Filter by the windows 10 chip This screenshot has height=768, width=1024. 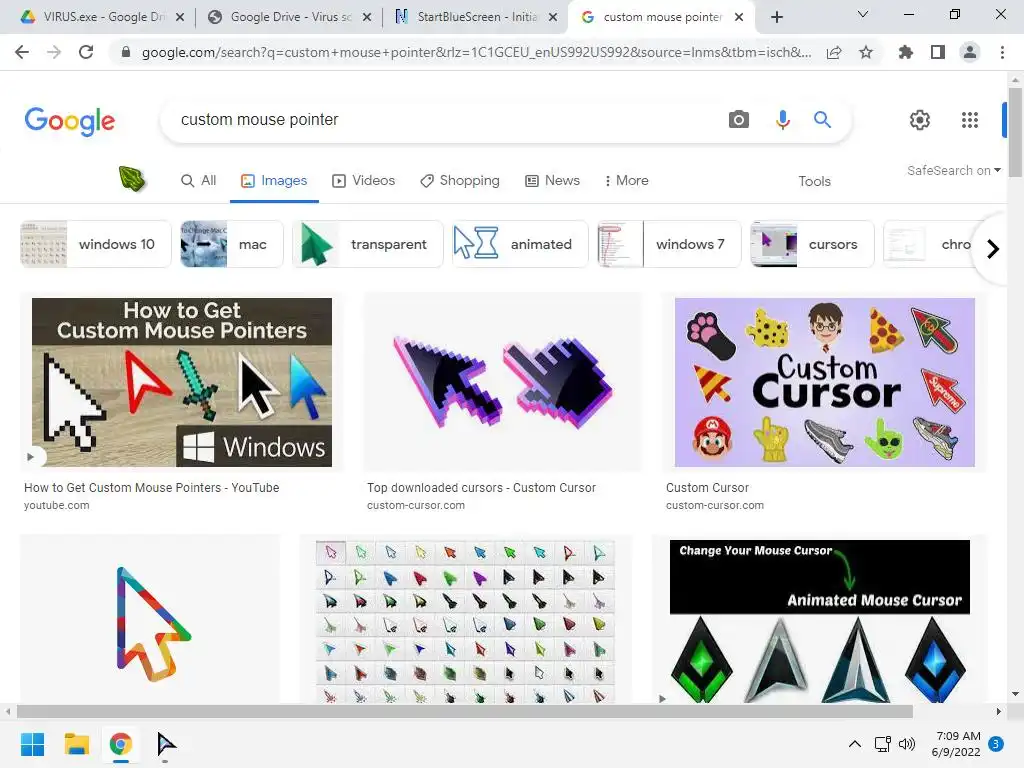point(95,244)
